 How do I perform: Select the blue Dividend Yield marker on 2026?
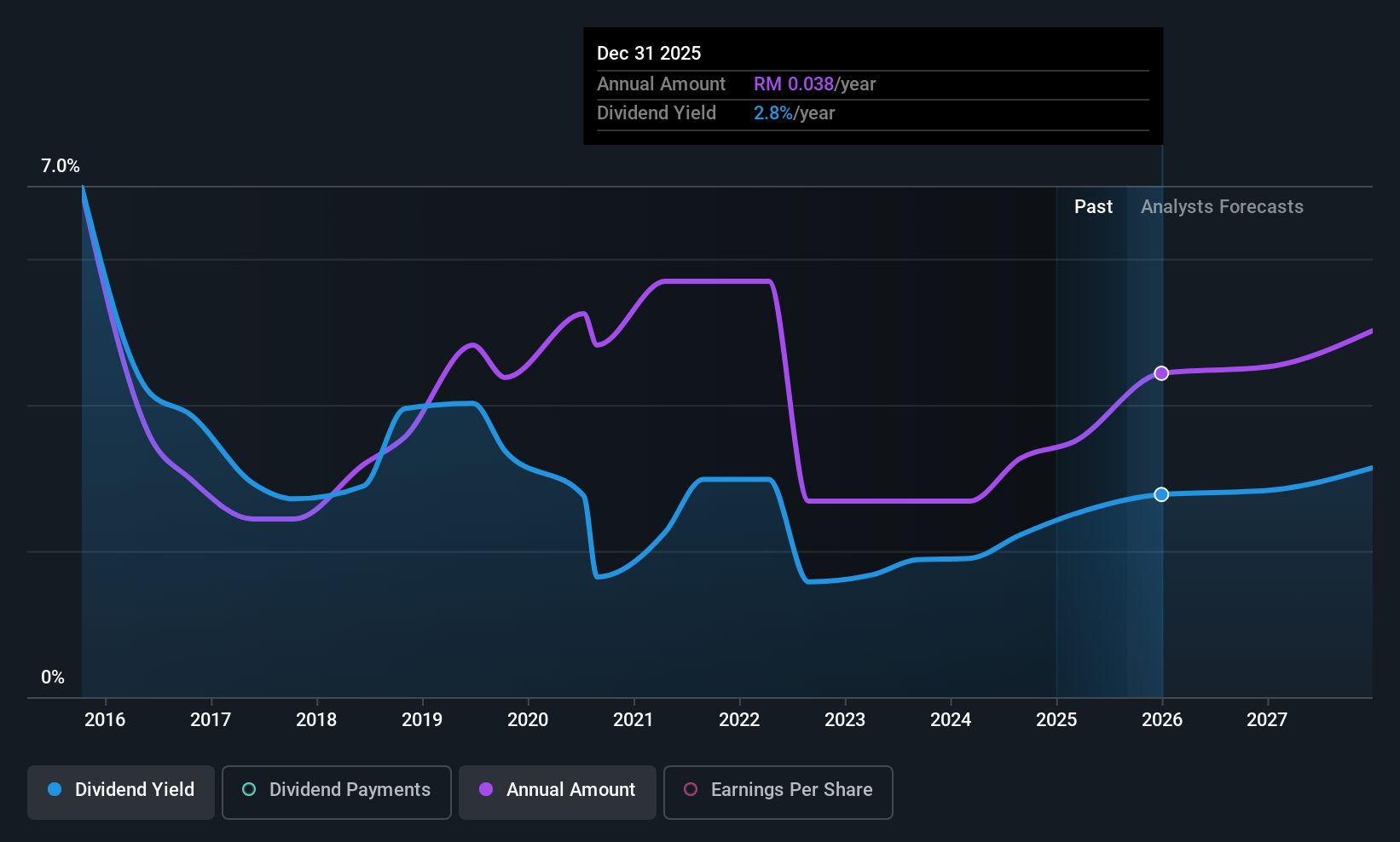pyautogui.click(x=1161, y=494)
